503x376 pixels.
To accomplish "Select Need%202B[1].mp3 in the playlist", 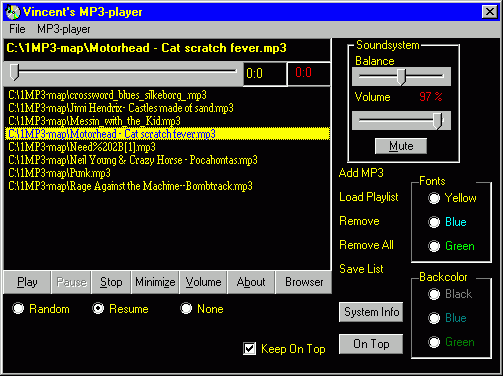I will pos(167,147).
